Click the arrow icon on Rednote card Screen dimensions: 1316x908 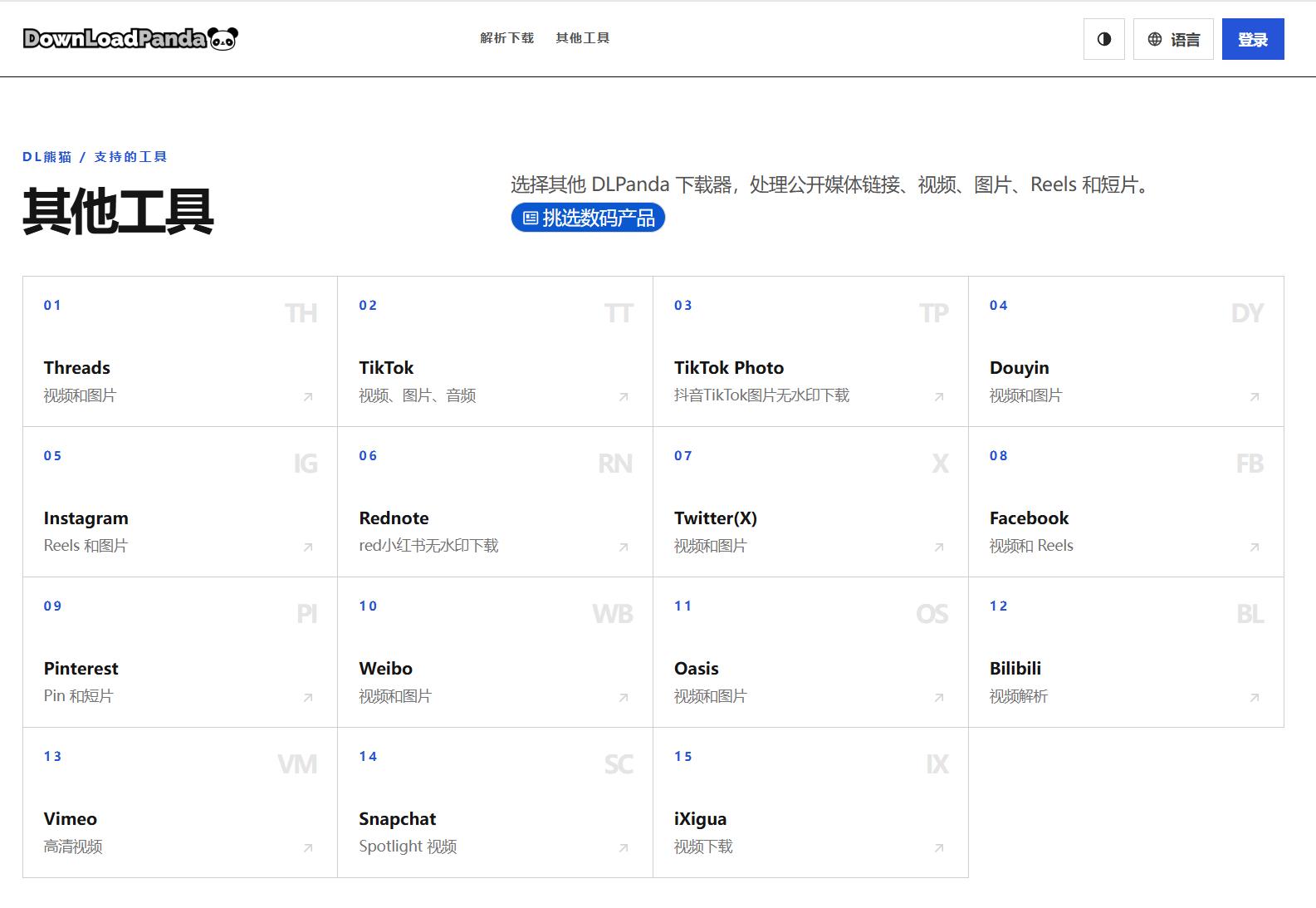pyautogui.click(x=624, y=547)
